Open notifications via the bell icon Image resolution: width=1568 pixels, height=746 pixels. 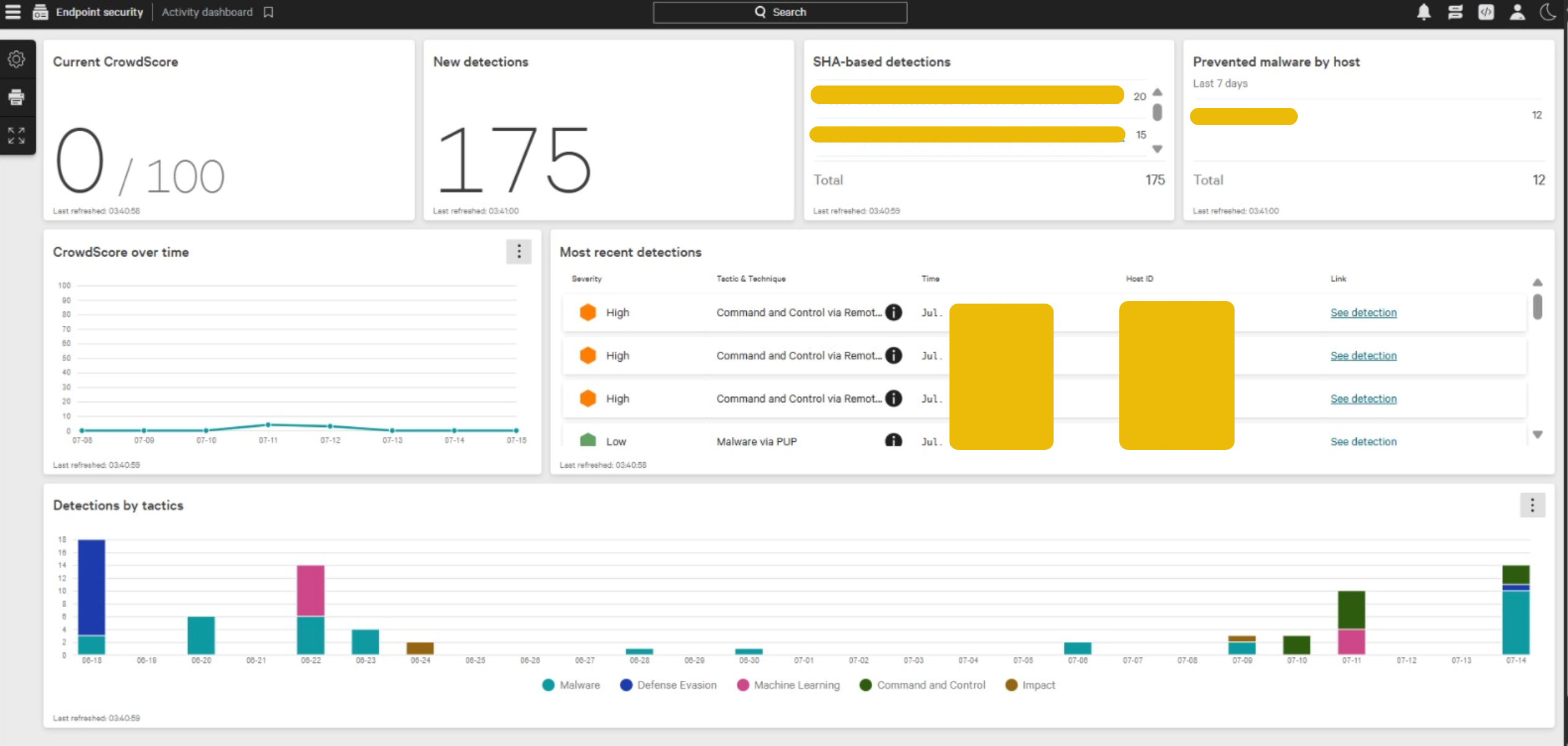point(1423,12)
